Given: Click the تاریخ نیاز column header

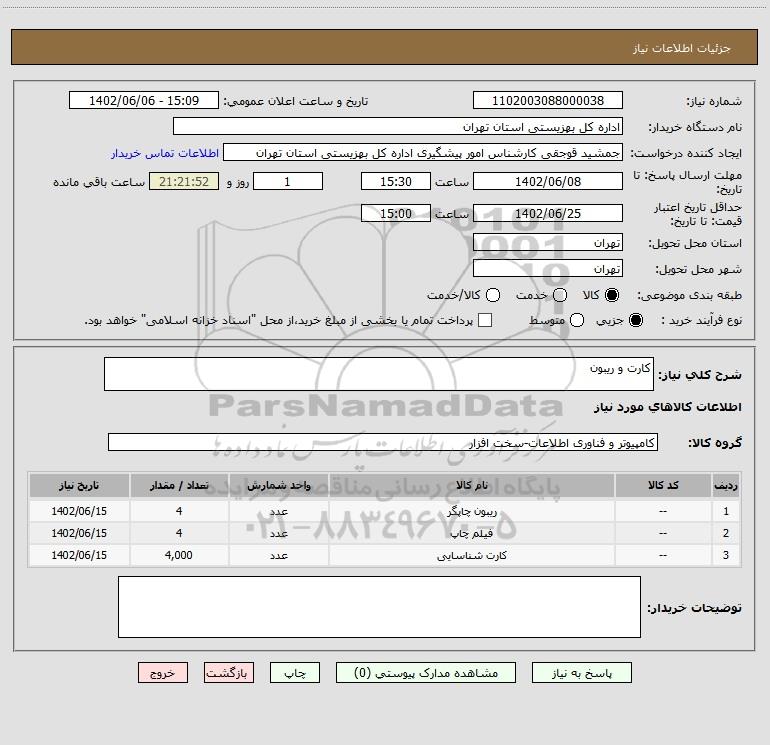Looking at the screenshot, I should pyautogui.click(x=79, y=485).
